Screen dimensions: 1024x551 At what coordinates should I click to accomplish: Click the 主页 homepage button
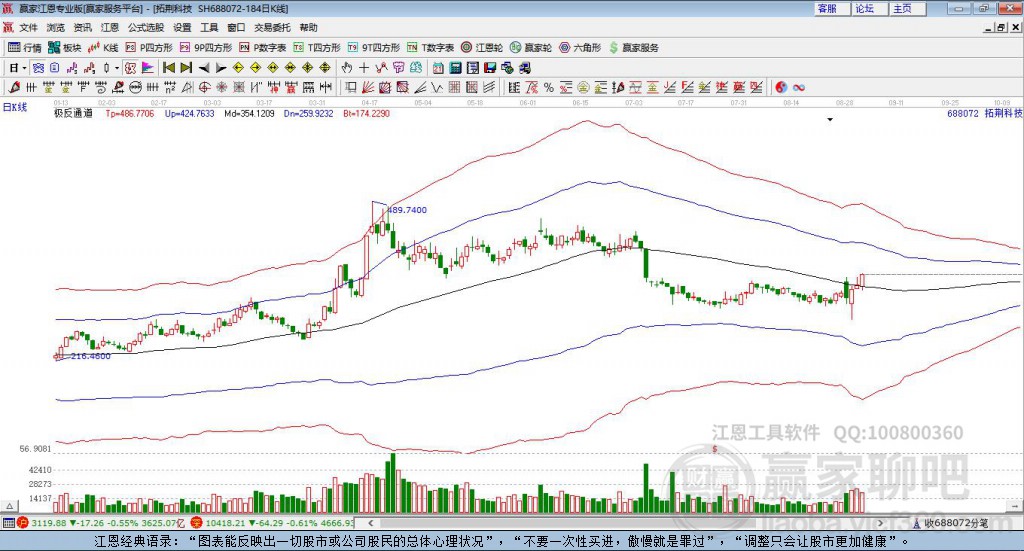(x=908, y=8)
